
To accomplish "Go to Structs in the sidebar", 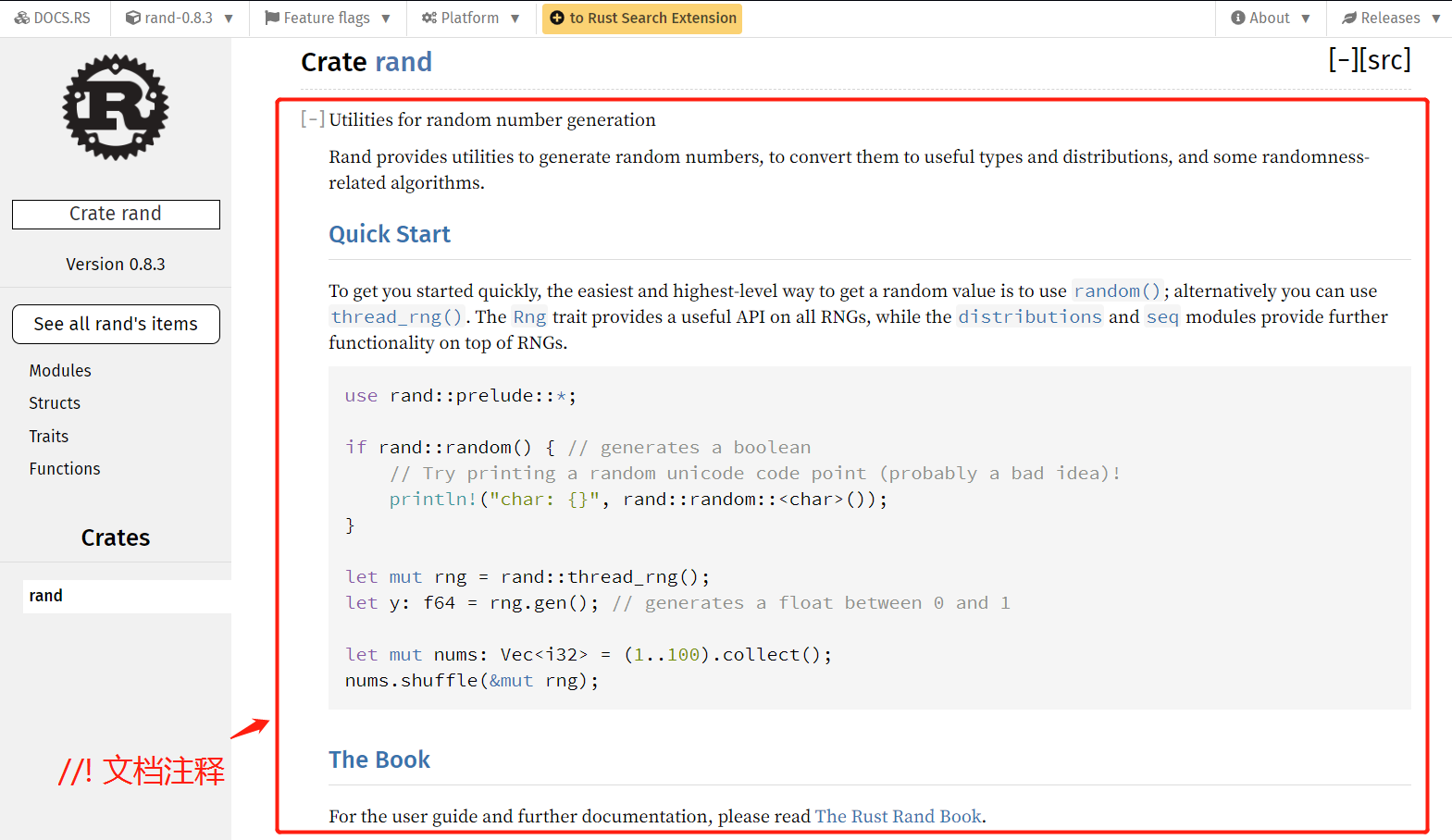I will 55,403.
